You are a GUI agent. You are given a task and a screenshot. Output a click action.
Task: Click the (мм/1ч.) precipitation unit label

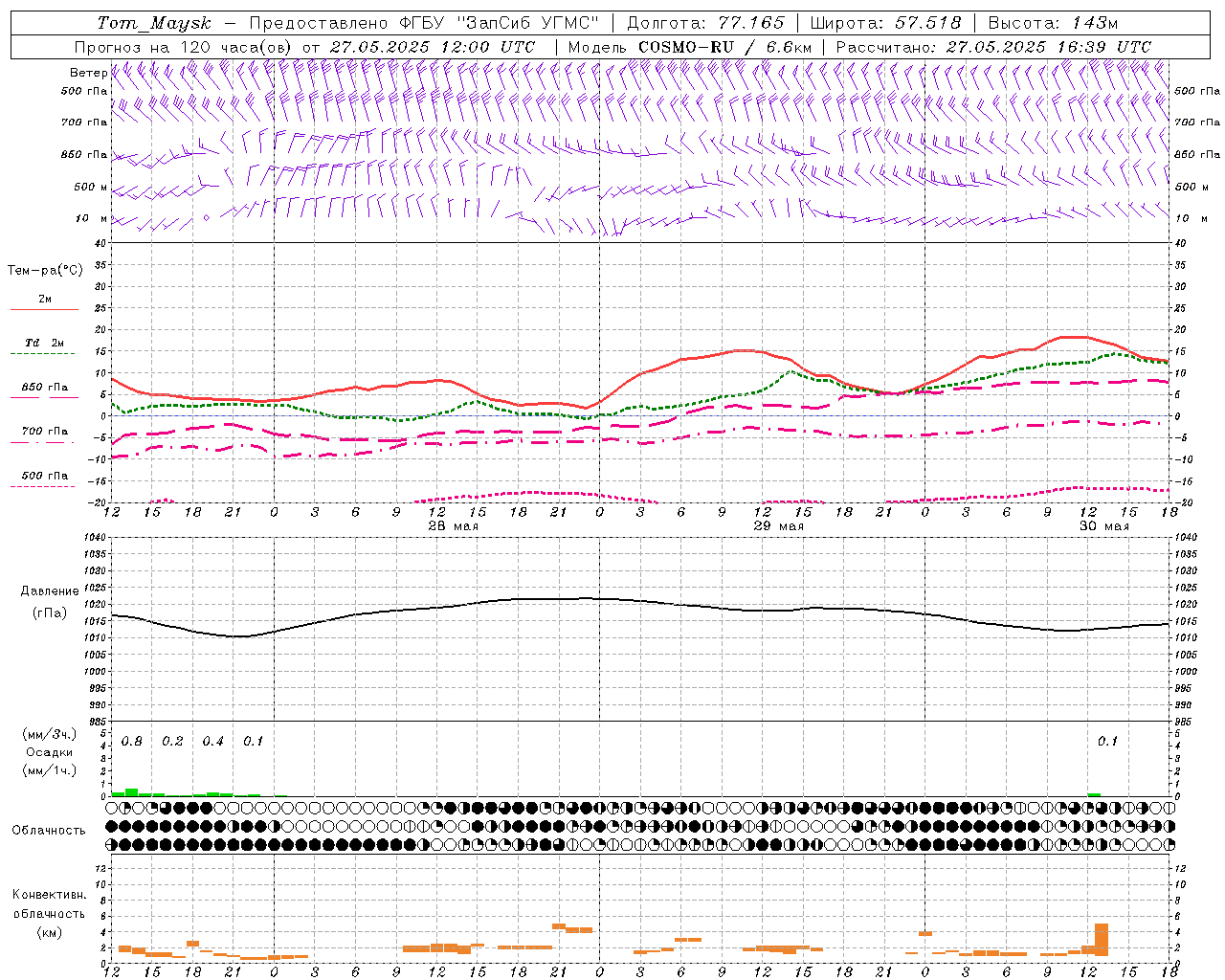50,770
